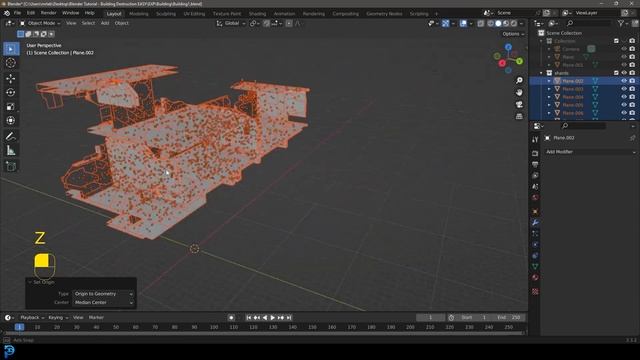Image resolution: width=640 pixels, height=360 pixels.
Task: Click the pan view hand icon
Action: [519, 93]
